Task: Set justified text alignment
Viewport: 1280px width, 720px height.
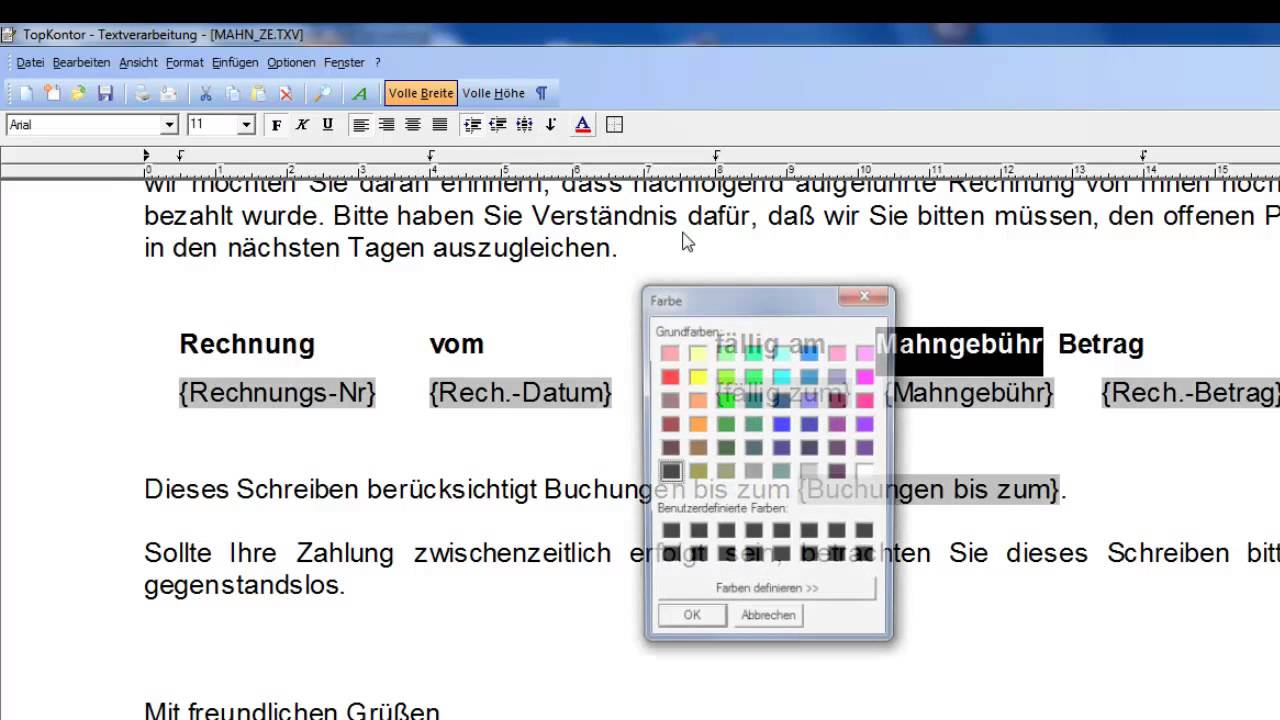Action: [x=439, y=125]
